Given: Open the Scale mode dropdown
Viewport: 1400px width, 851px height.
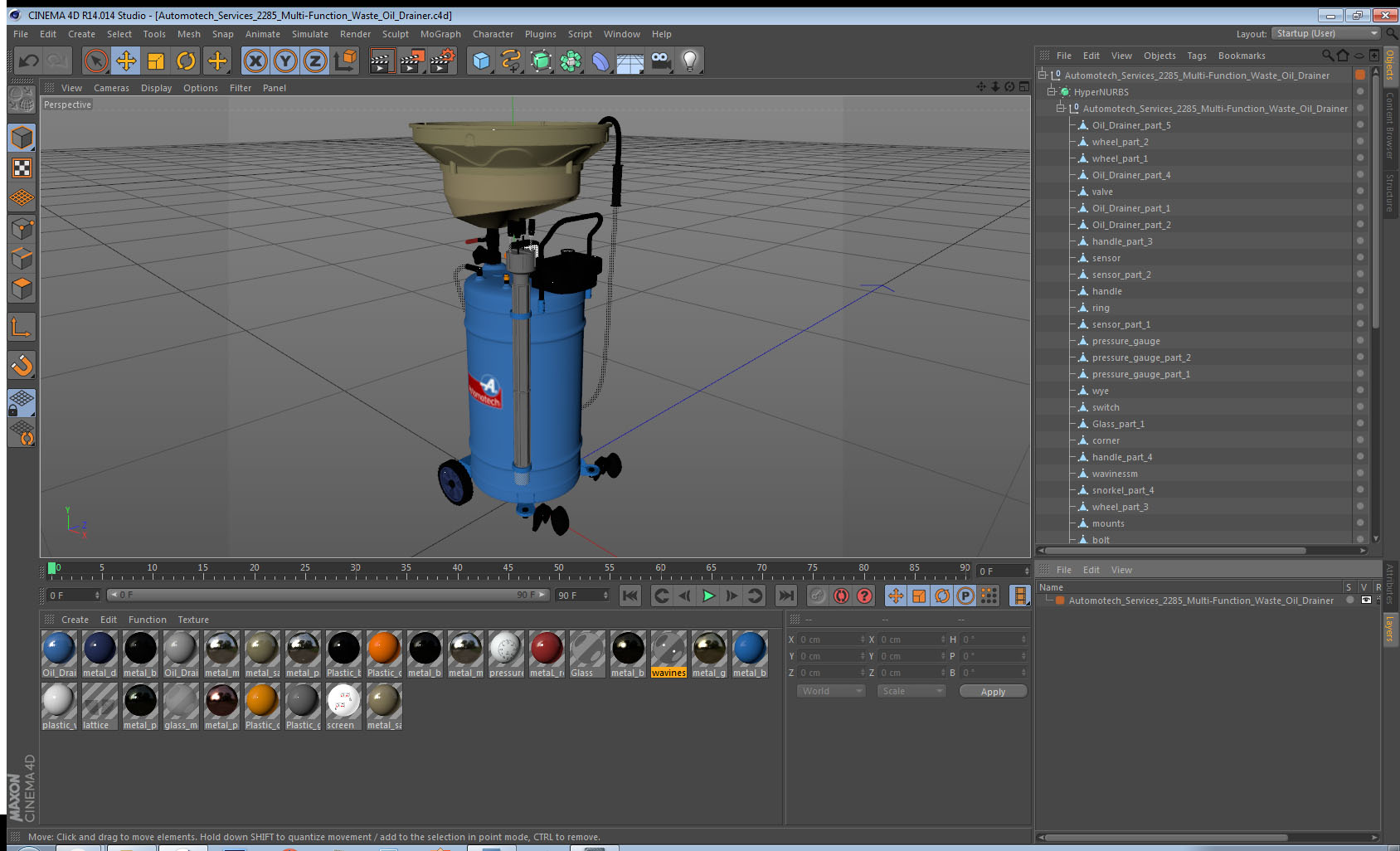Looking at the screenshot, I should 911,691.
